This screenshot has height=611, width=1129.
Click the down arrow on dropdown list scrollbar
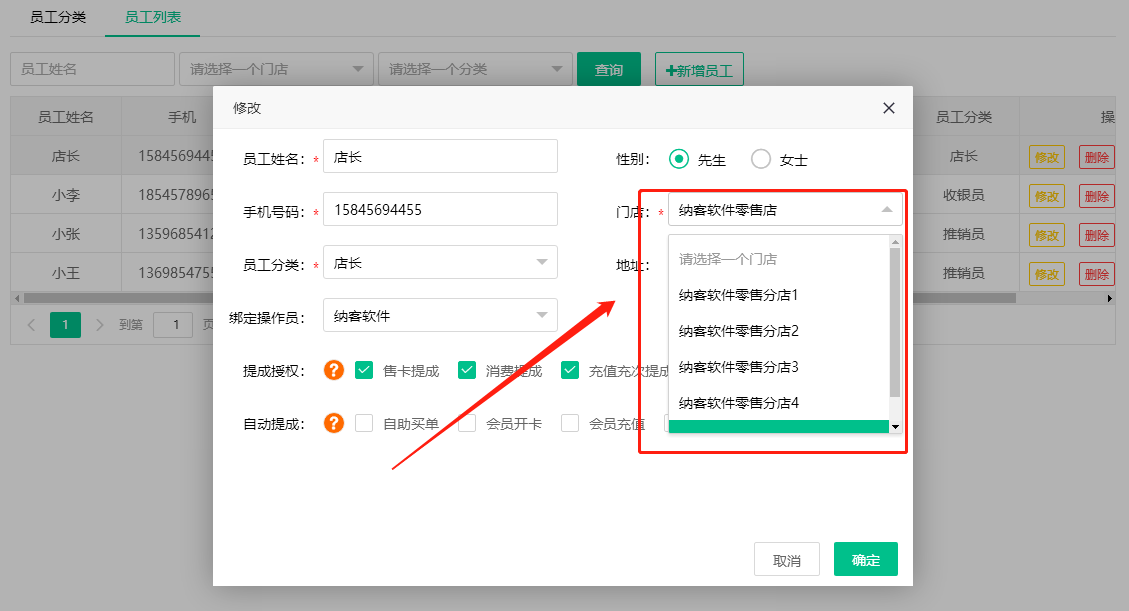point(895,427)
